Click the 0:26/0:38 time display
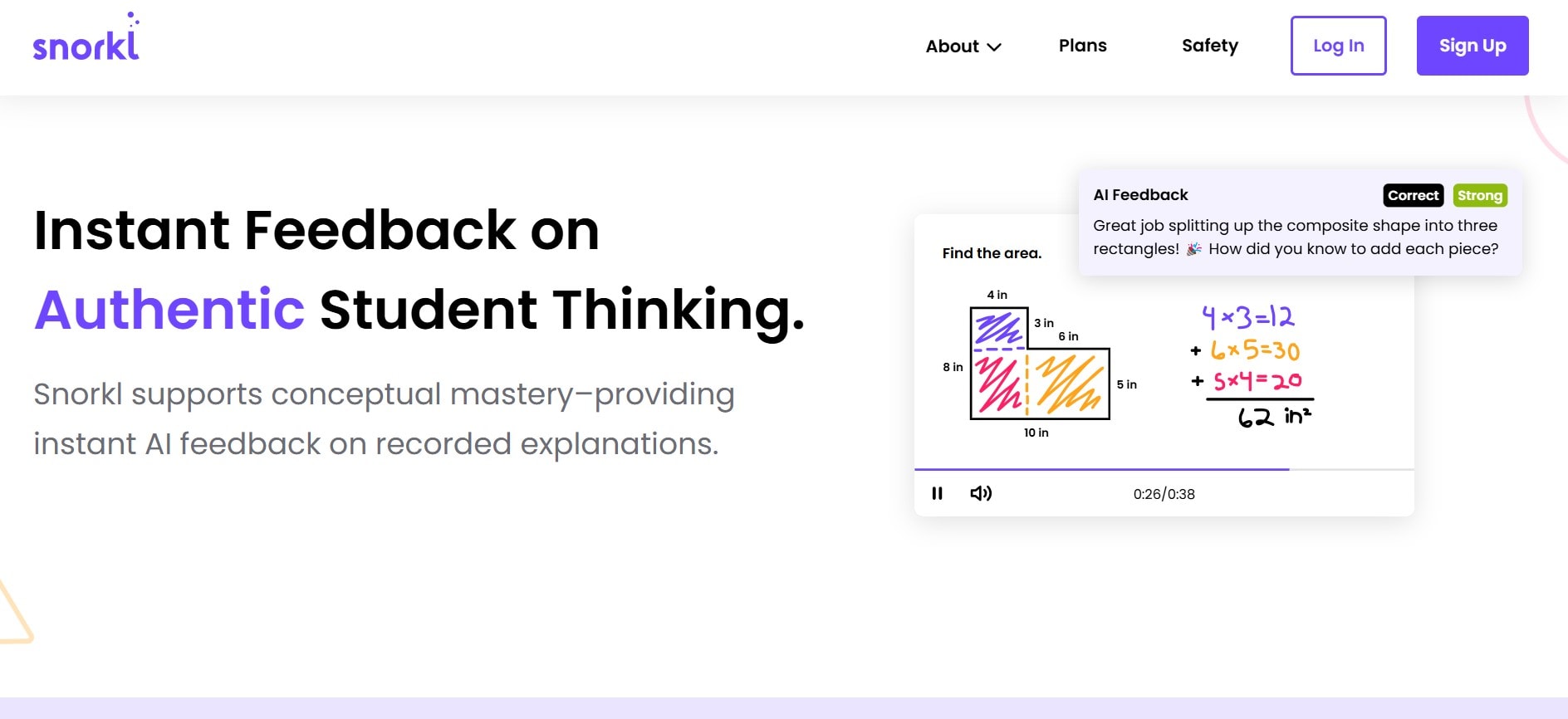This screenshot has height=719, width=1568. point(1164,494)
